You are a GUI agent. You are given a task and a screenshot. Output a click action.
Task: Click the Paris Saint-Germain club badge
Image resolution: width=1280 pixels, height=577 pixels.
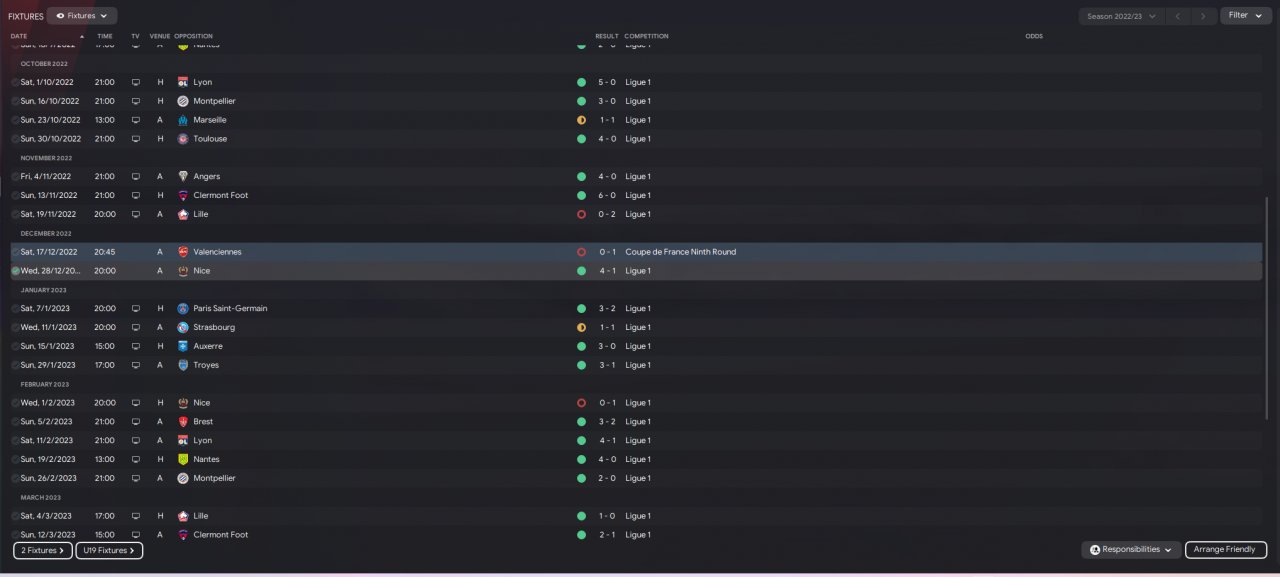[x=183, y=308]
